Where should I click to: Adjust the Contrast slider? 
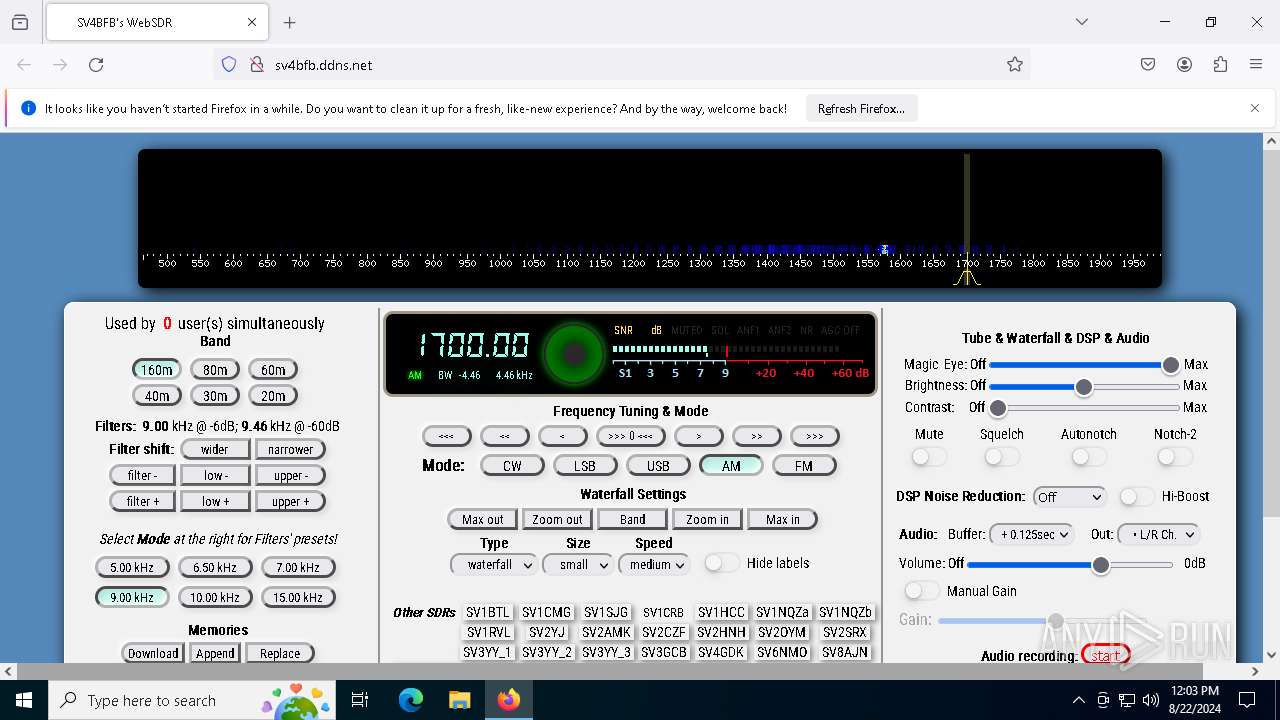pyautogui.click(x=1084, y=408)
